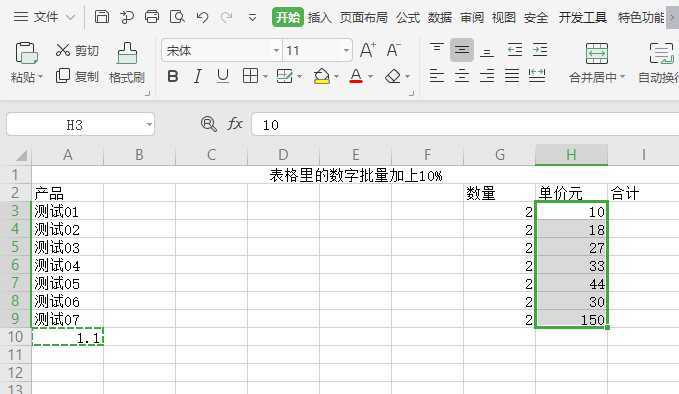Click the 单价元 header cell
The image size is (679, 394).
[x=571, y=193]
